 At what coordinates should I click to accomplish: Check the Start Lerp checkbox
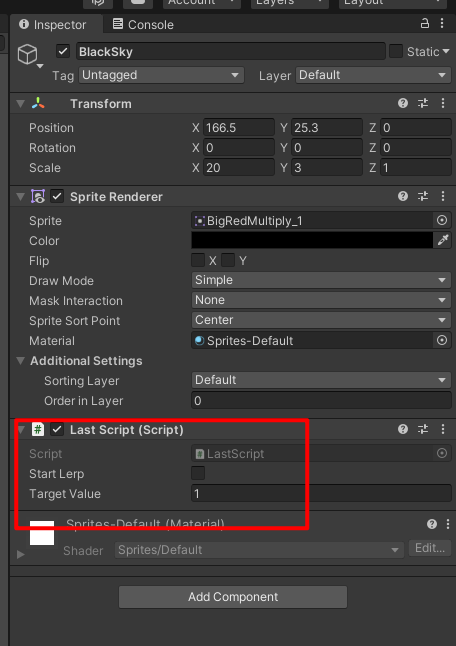[198, 473]
